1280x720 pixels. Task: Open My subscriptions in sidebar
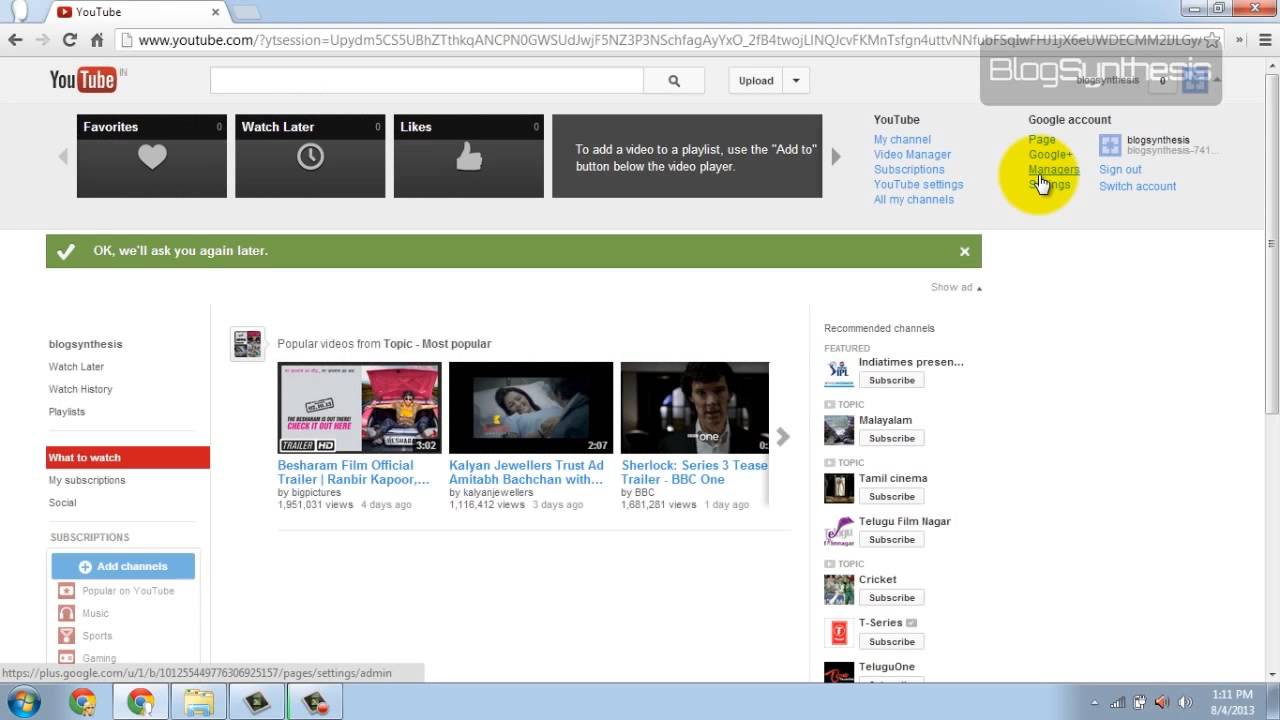pyautogui.click(x=87, y=481)
